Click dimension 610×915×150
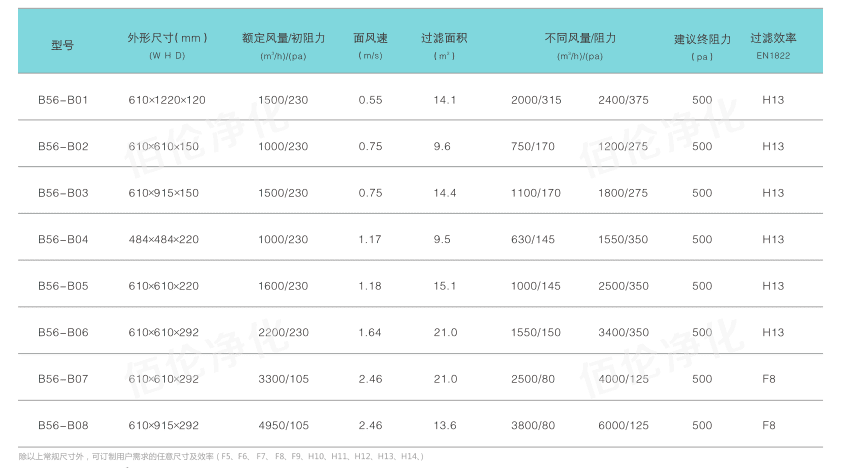The height and width of the screenshot is (468, 845). tap(164, 192)
